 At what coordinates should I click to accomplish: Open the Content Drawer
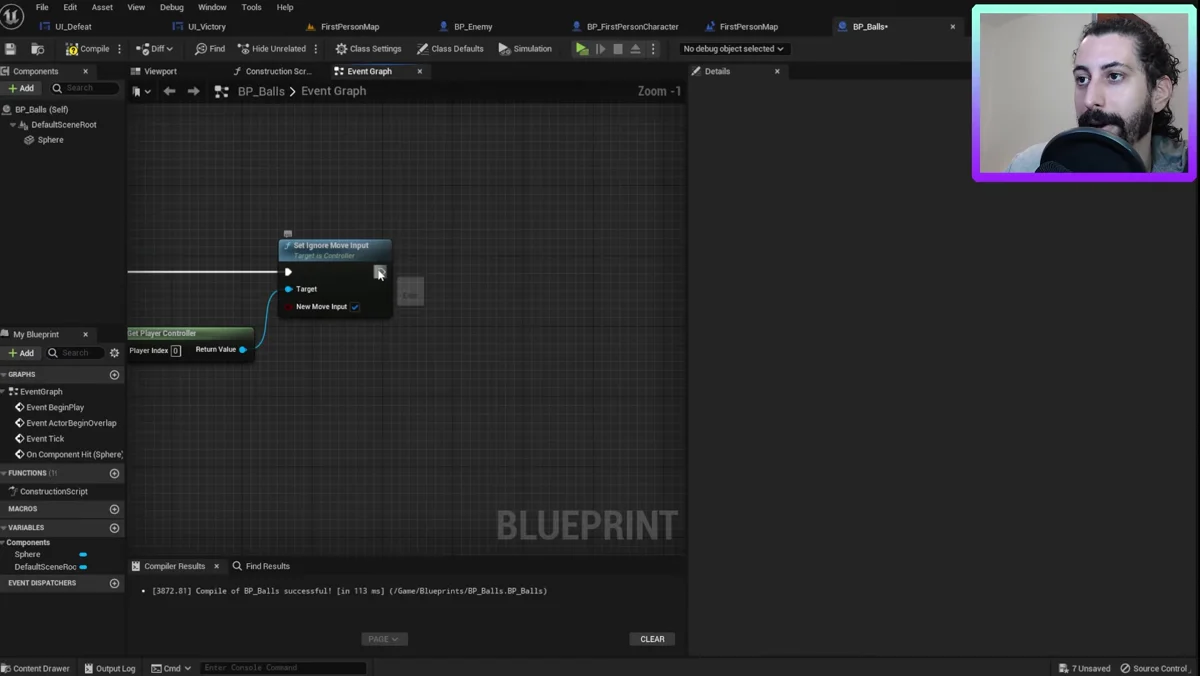click(x=35, y=668)
